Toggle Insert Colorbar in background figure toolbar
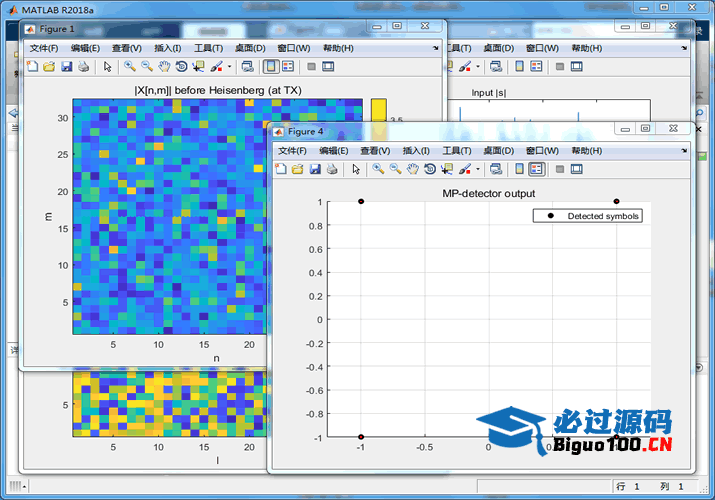 coord(519,67)
